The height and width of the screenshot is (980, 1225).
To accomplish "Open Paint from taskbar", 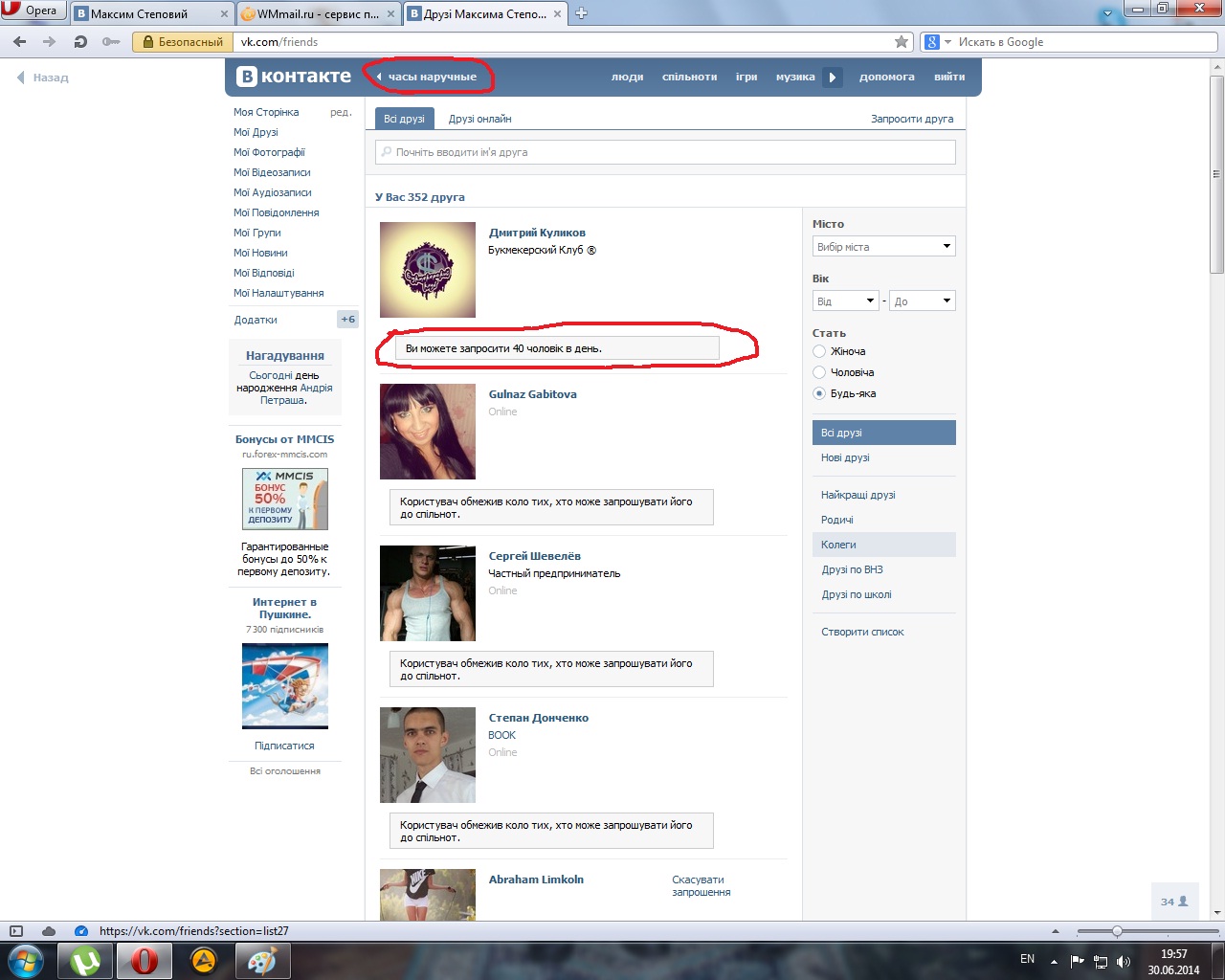I will tap(261, 961).
